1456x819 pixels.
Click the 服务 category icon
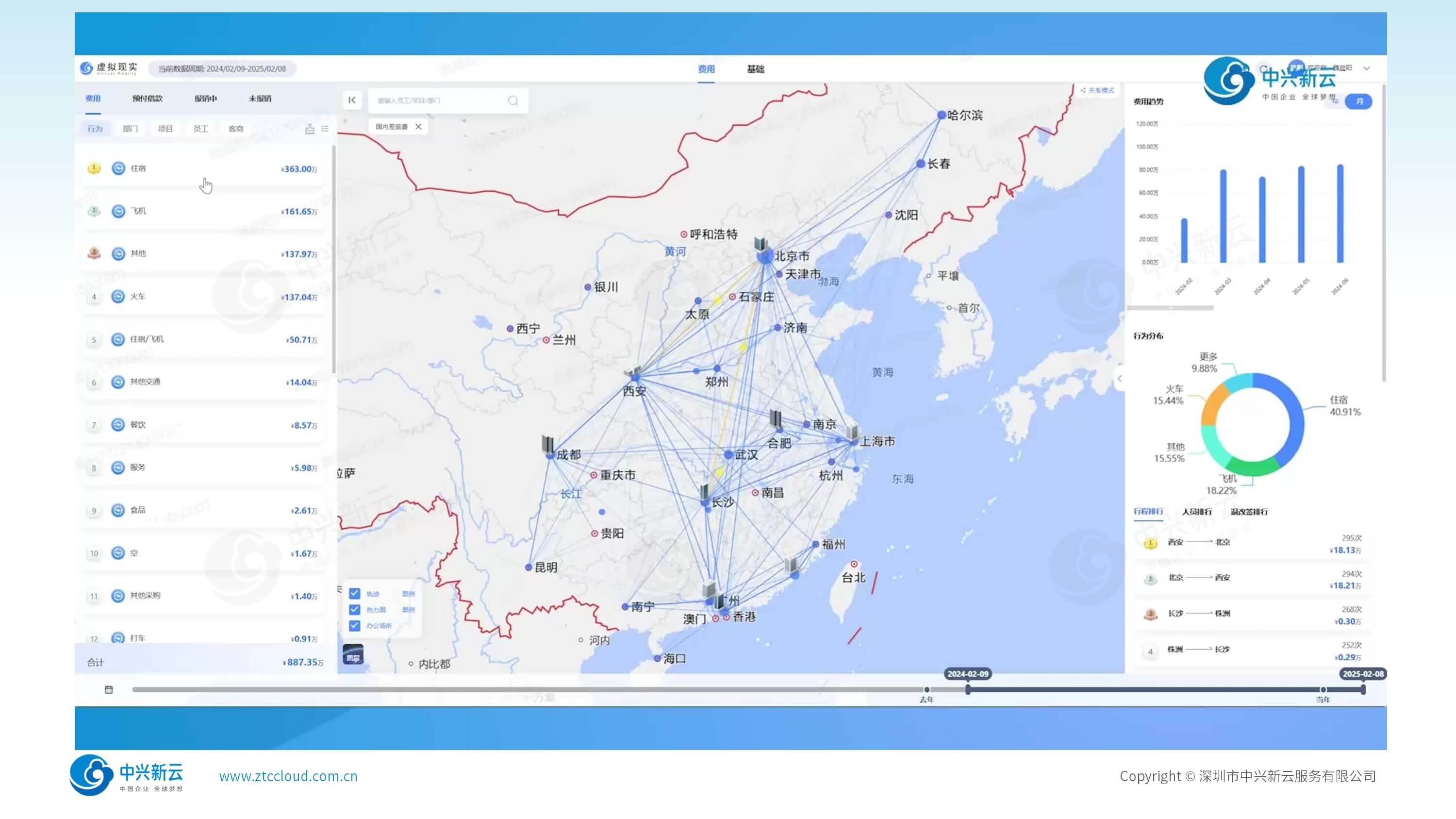[117, 468]
